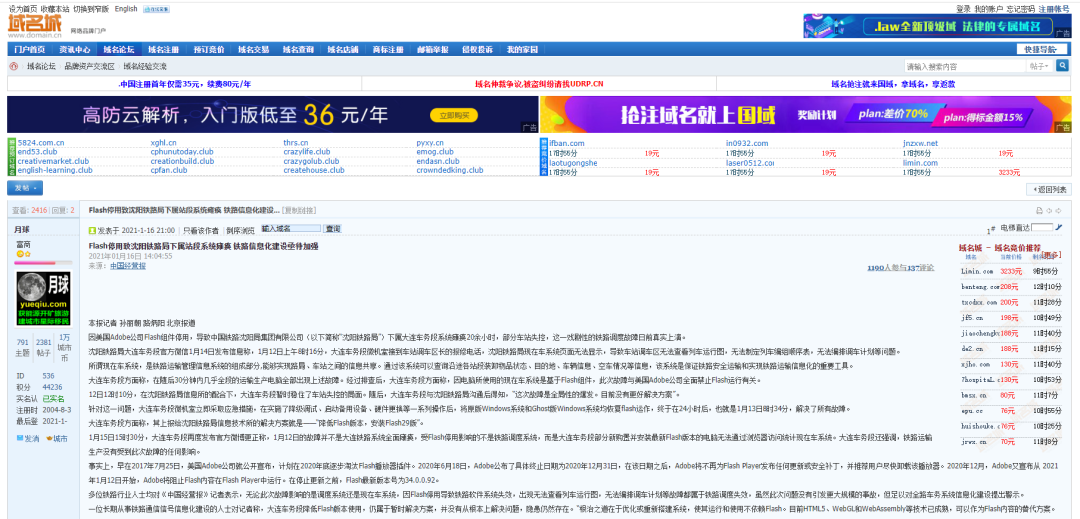Click 设为首页 link at top

pos(23,8)
